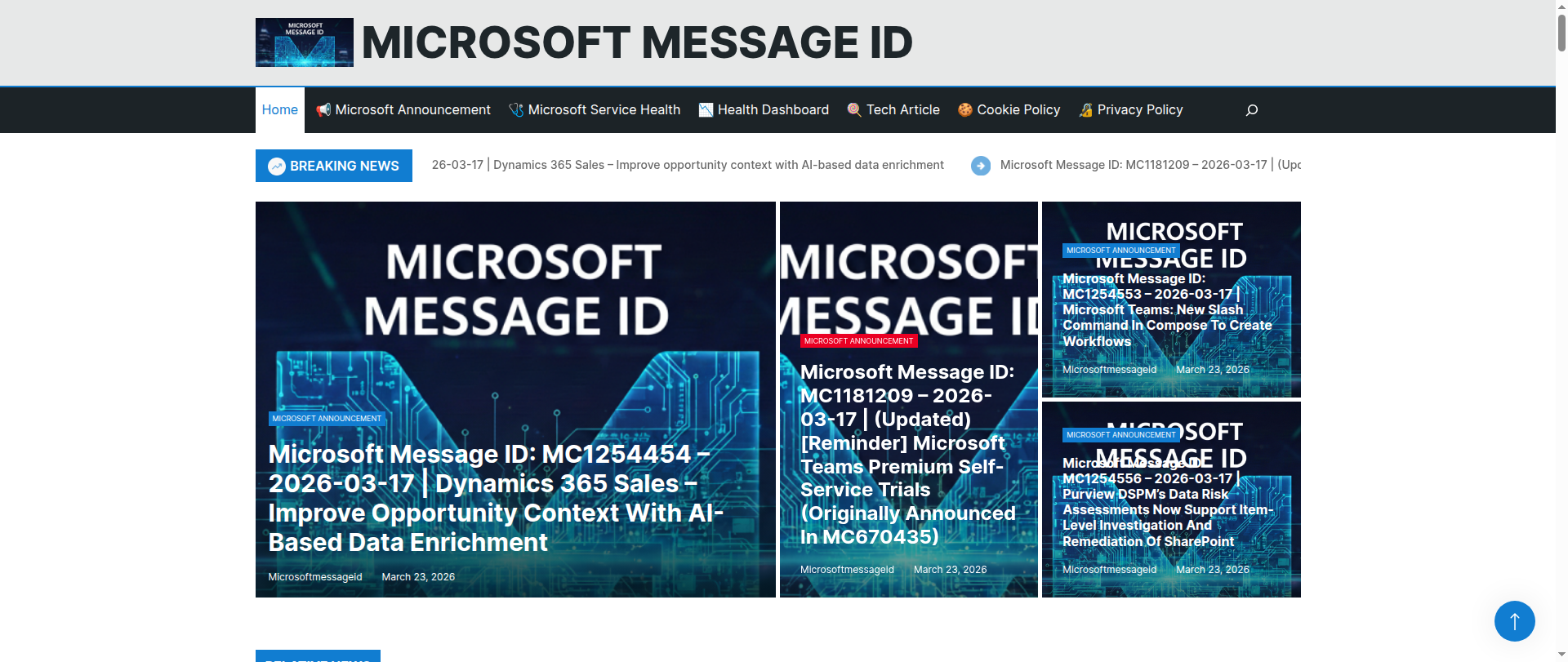Screen dimensions: 1568x662
Task: Select the Home menu tab
Action: 280,110
